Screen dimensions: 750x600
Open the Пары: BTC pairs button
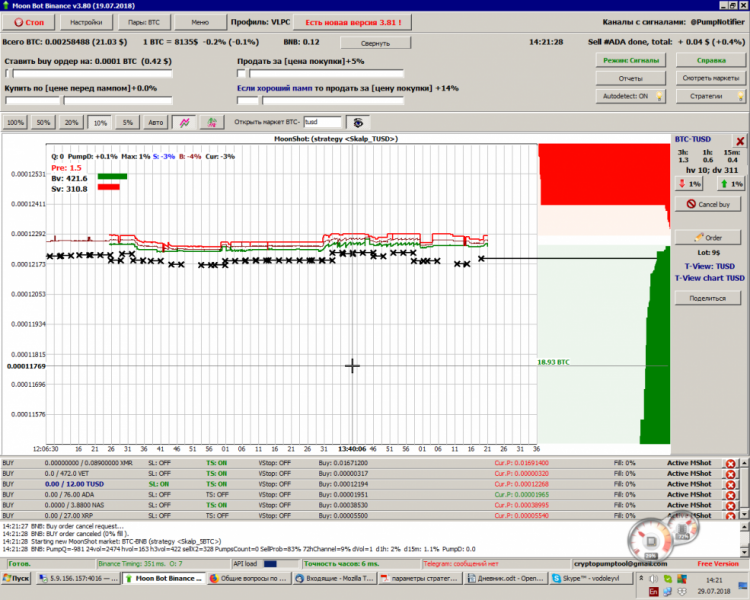(143, 22)
